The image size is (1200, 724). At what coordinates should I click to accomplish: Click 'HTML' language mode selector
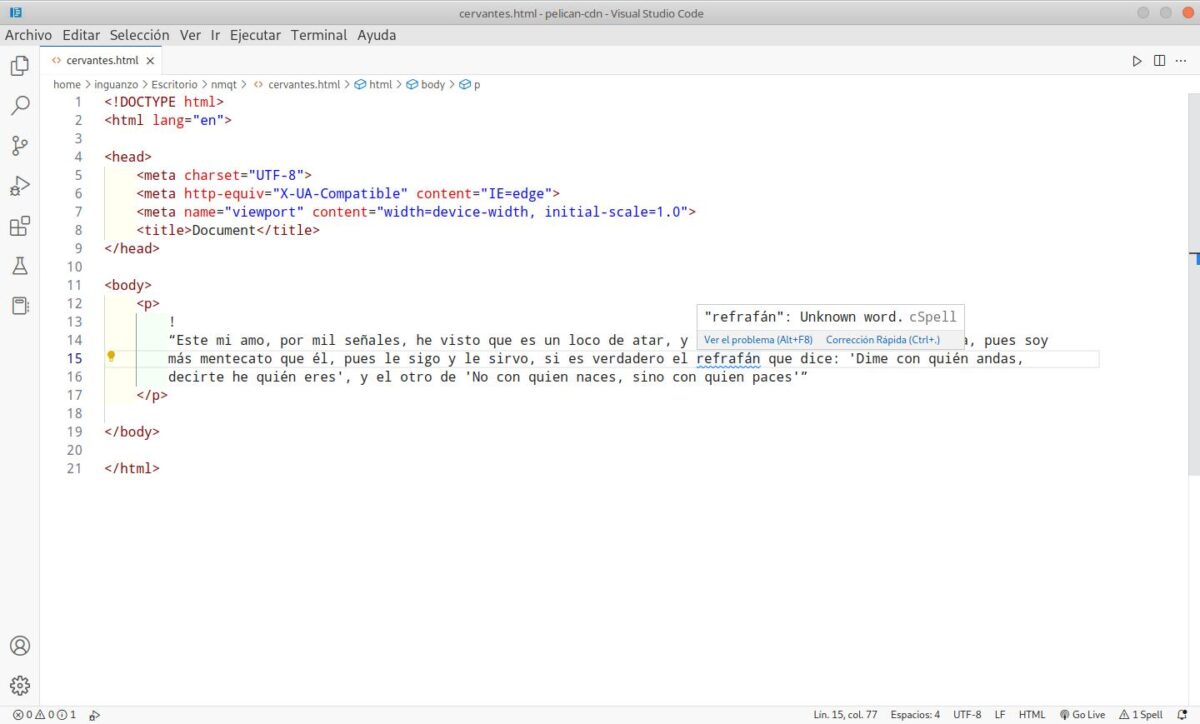(x=1032, y=715)
